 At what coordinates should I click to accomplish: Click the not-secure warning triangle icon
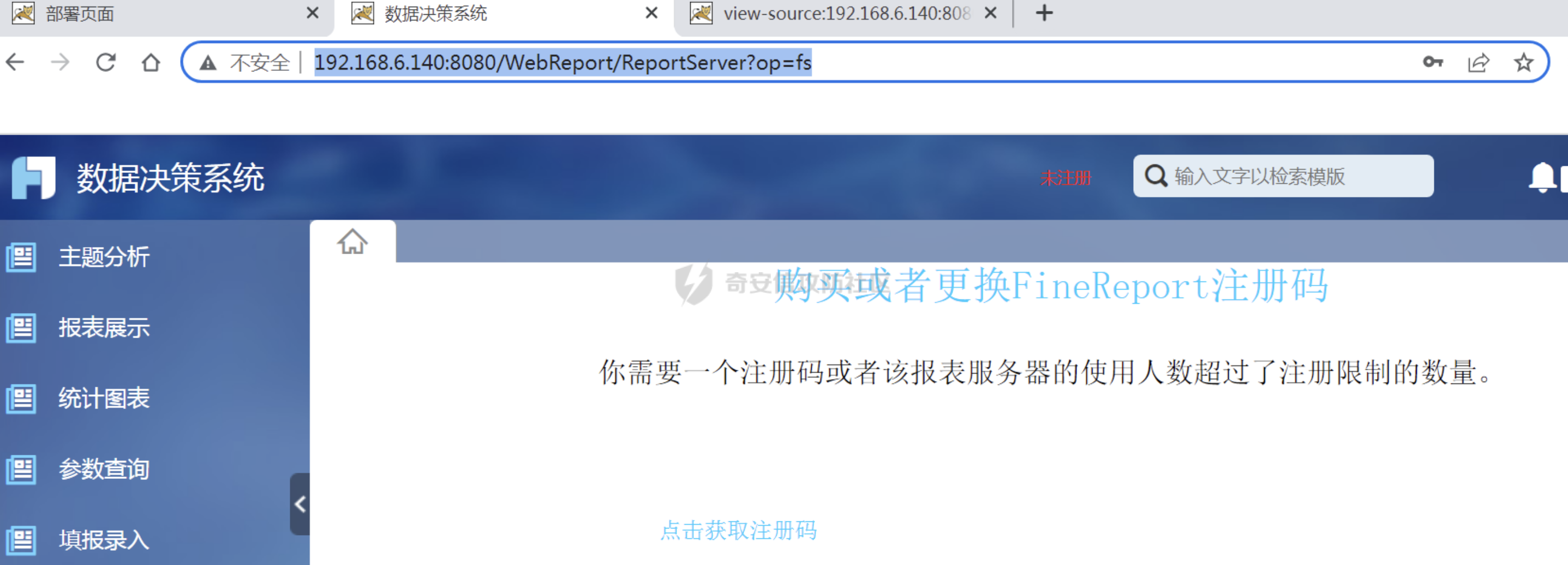208,62
